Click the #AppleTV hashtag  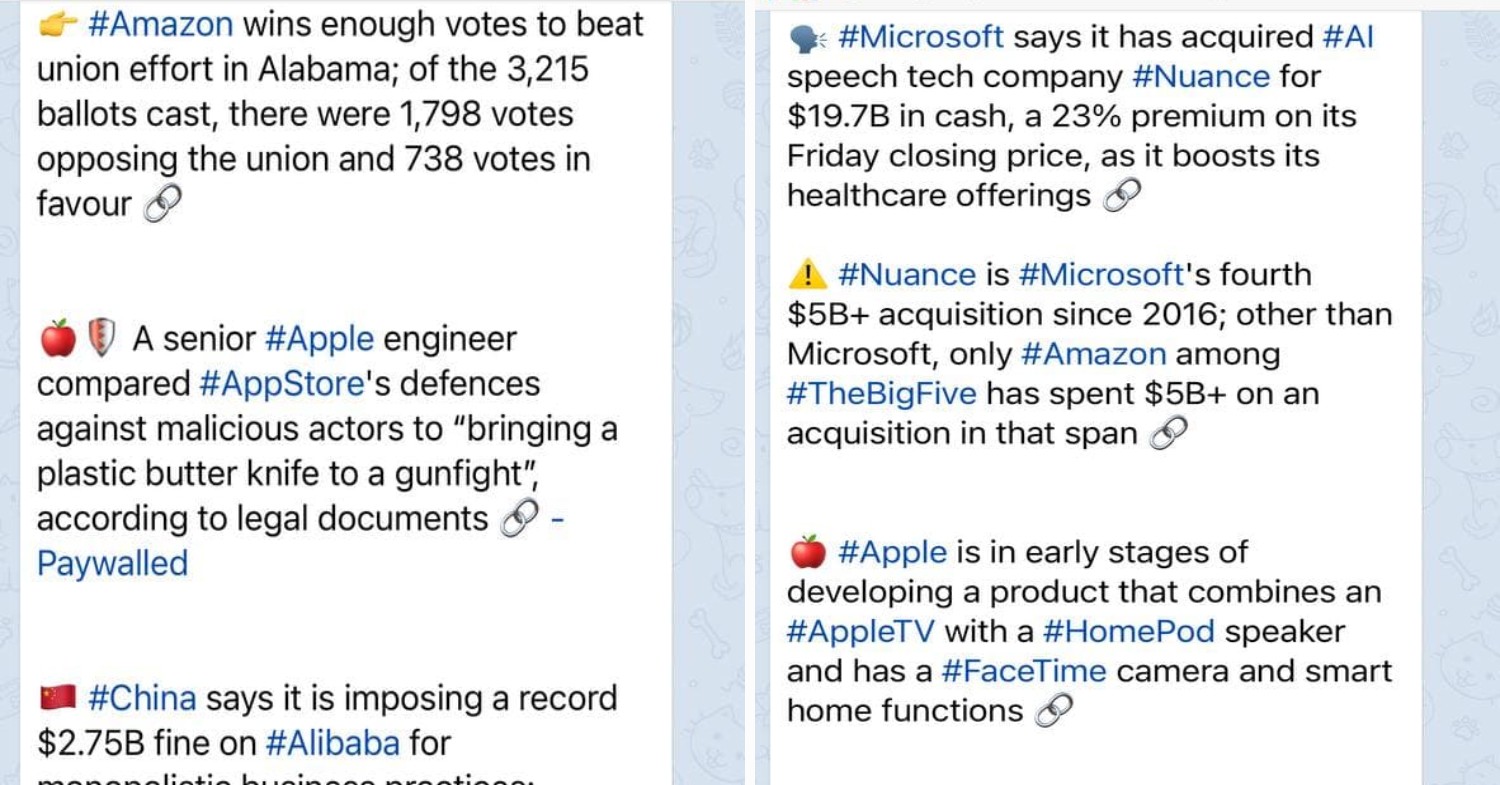[861, 632]
